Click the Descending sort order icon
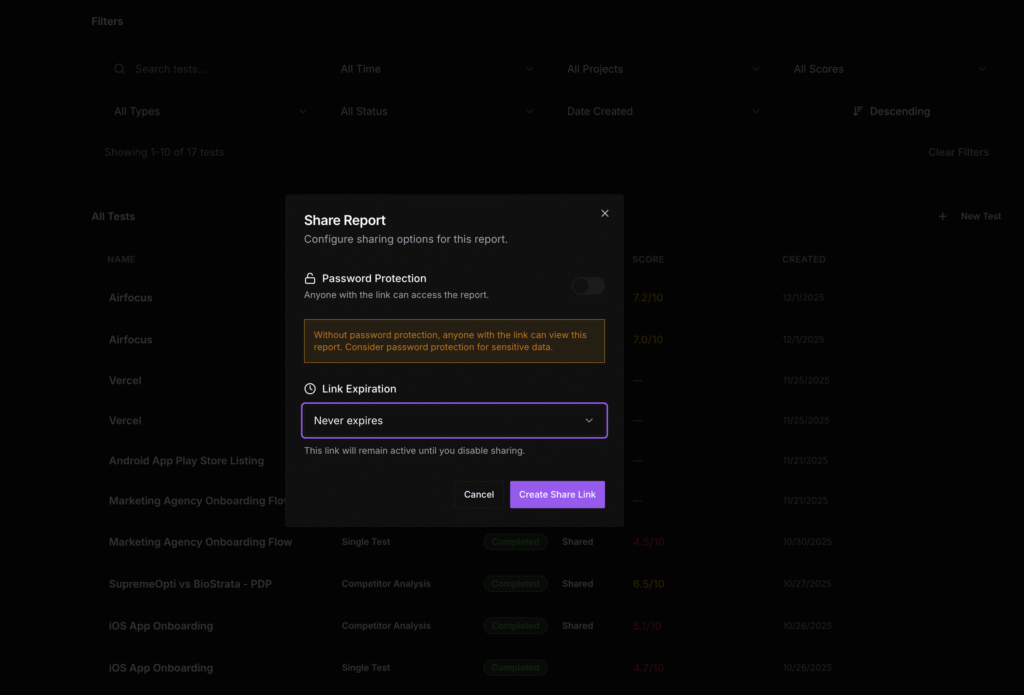 (x=858, y=111)
